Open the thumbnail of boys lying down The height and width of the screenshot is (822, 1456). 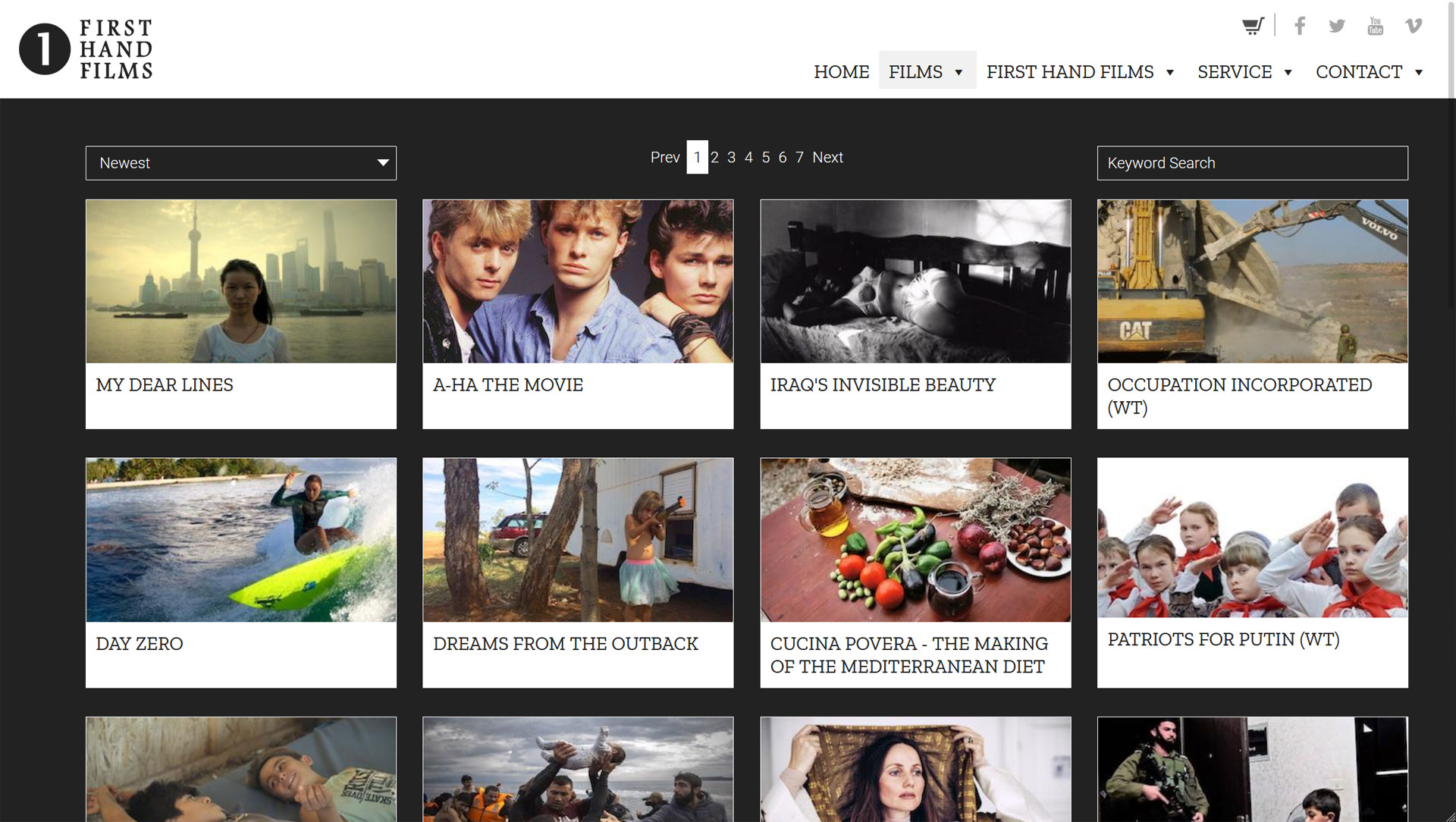coord(241,769)
